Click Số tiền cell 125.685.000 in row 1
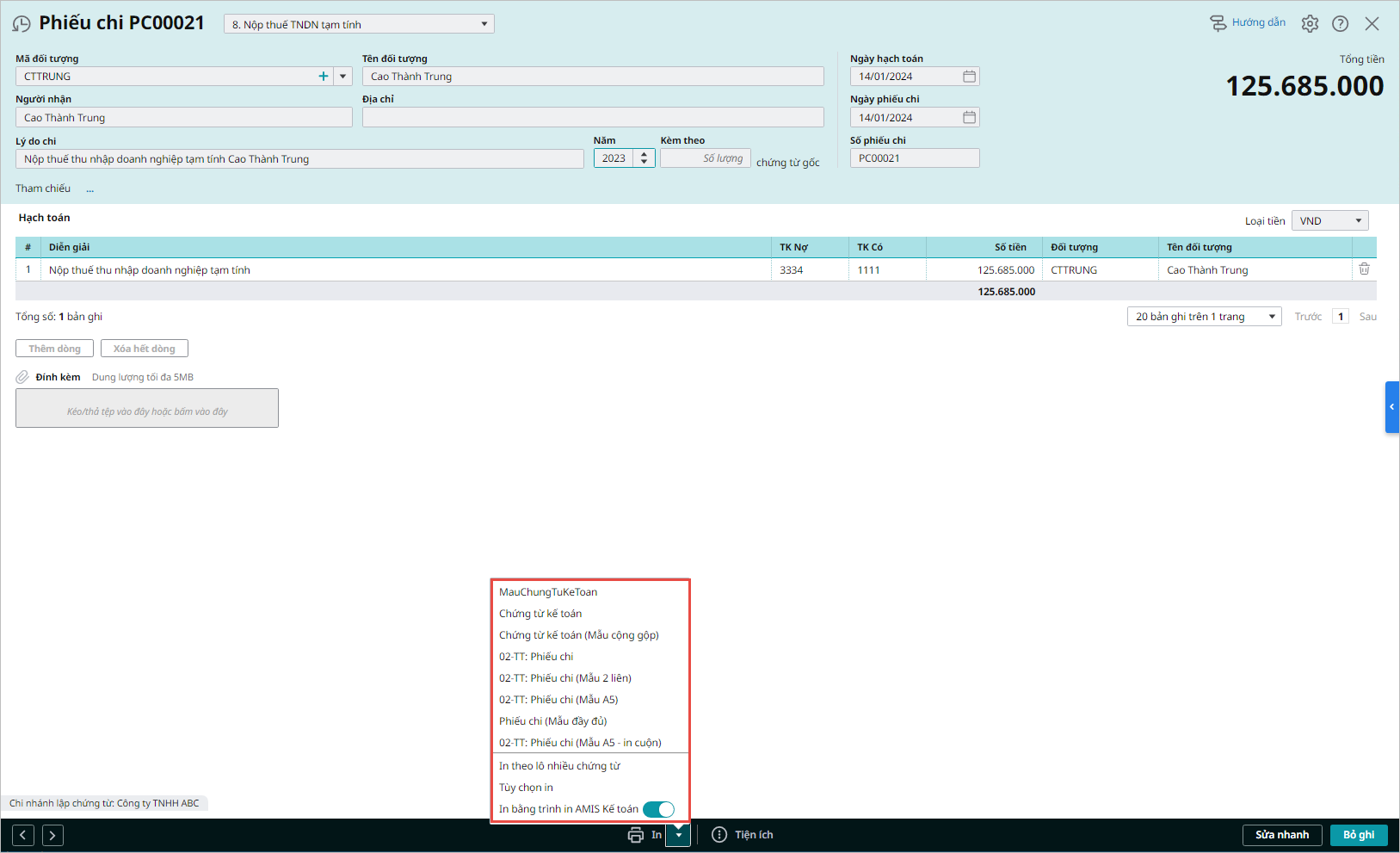Image resolution: width=1400 pixels, height=853 pixels. coord(984,270)
